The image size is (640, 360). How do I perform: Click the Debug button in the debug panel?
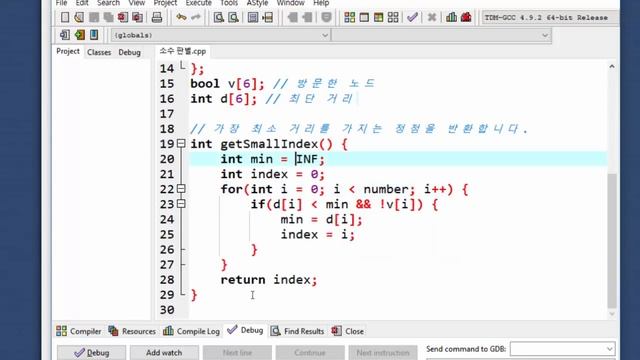pos(92,353)
